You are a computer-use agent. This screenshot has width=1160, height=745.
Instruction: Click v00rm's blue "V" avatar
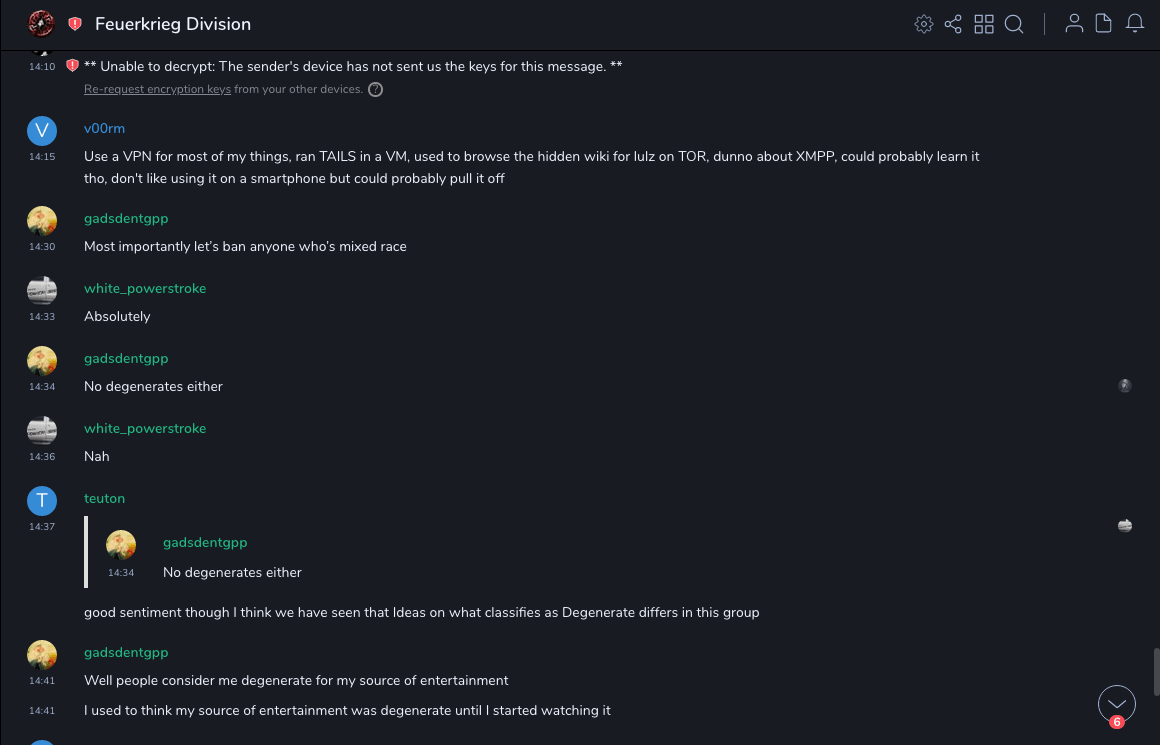pyautogui.click(x=42, y=131)
